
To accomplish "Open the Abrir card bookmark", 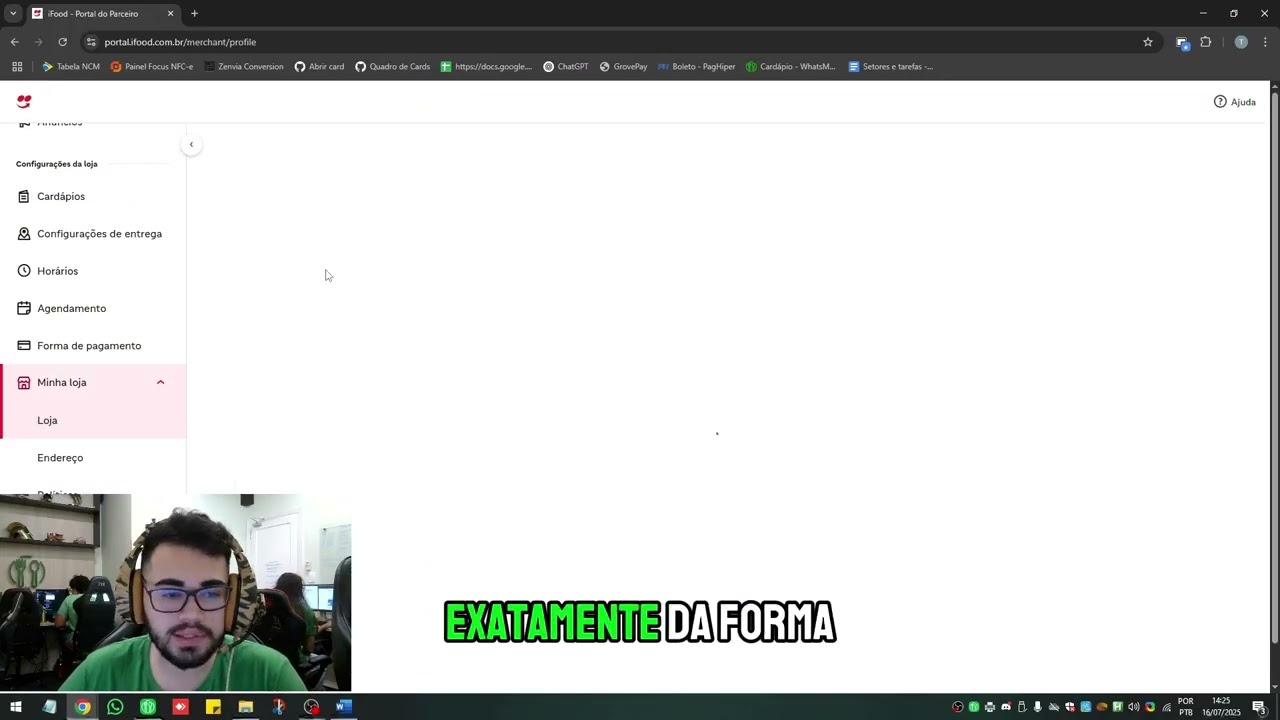I will tap(319, 67).
